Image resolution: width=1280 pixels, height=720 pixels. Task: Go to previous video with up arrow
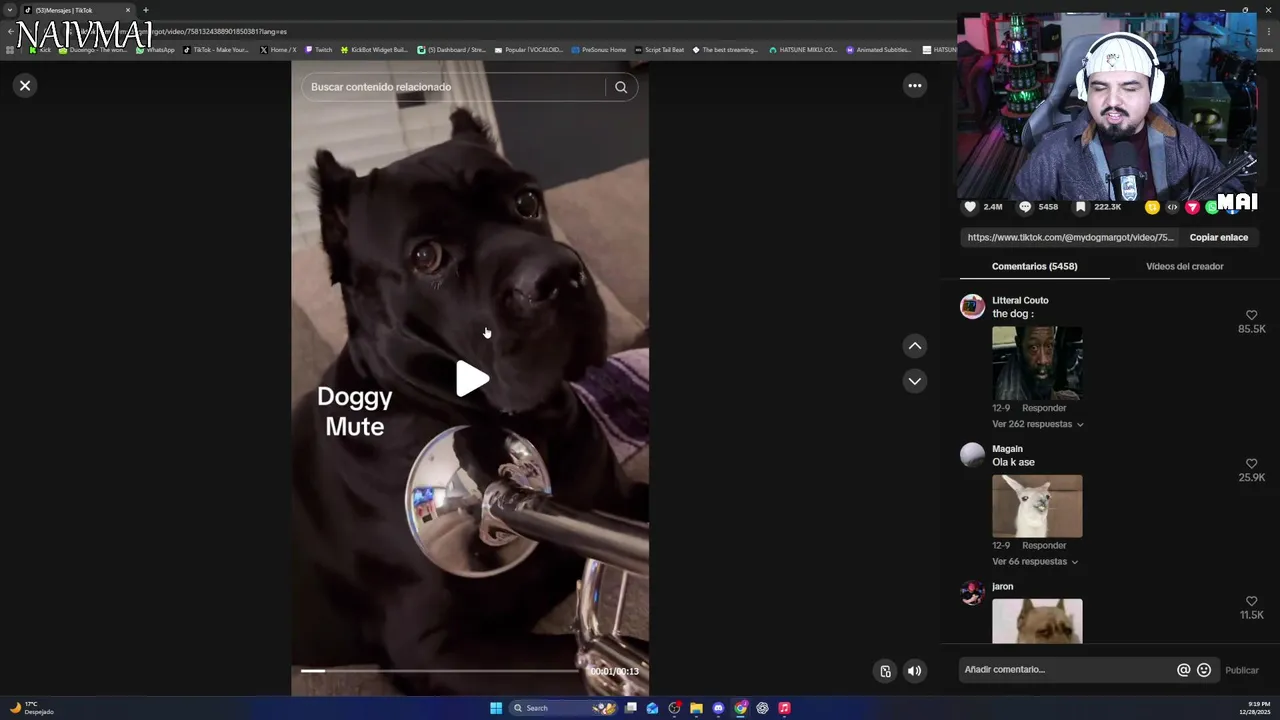tap(914, 346)
